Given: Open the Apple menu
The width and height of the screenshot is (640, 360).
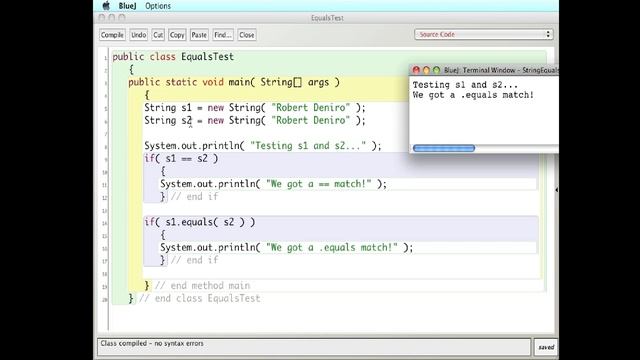Looking at the screenshot, I should [106, 6].
